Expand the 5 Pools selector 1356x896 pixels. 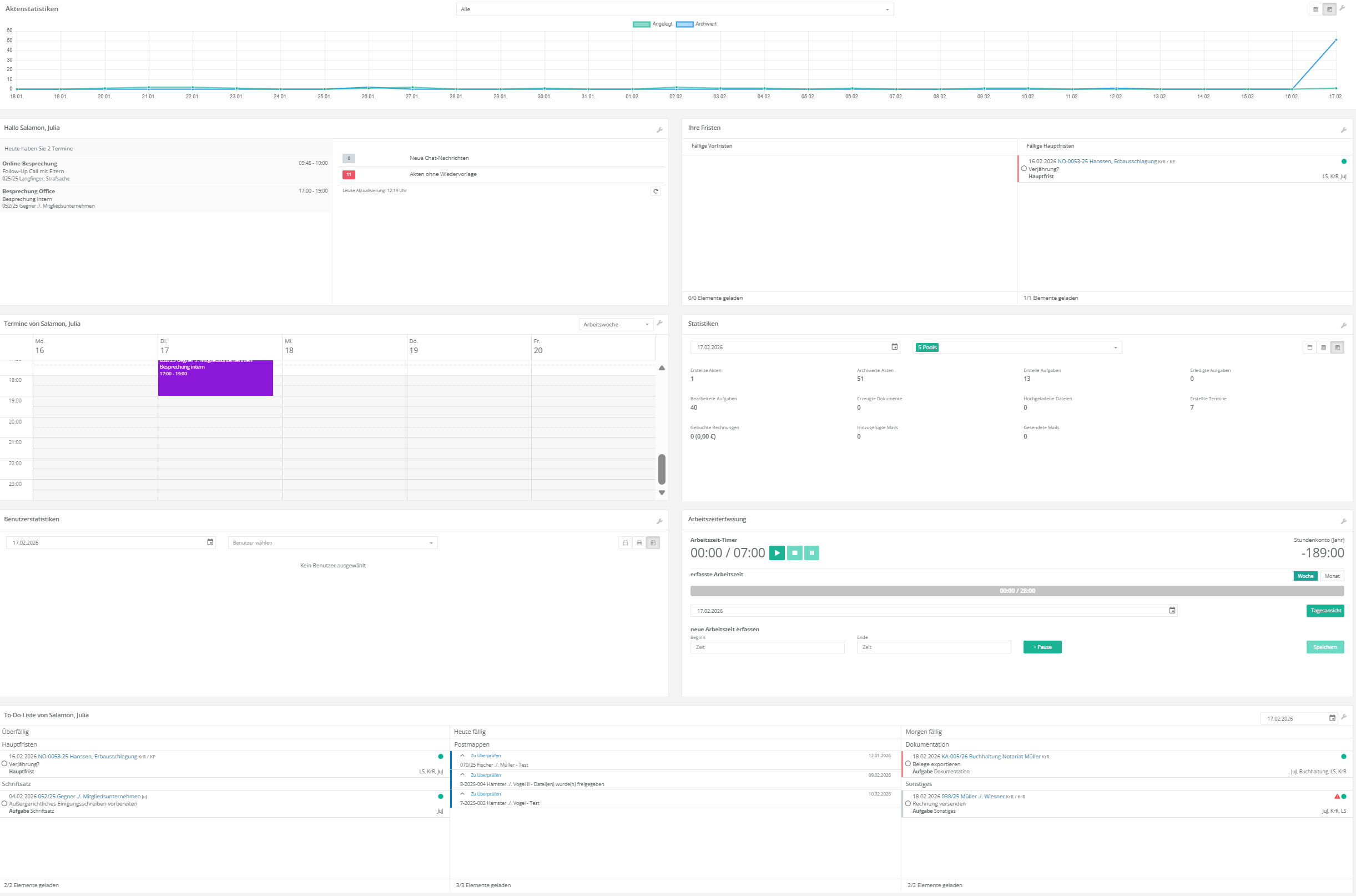[x=1115, y=348]
